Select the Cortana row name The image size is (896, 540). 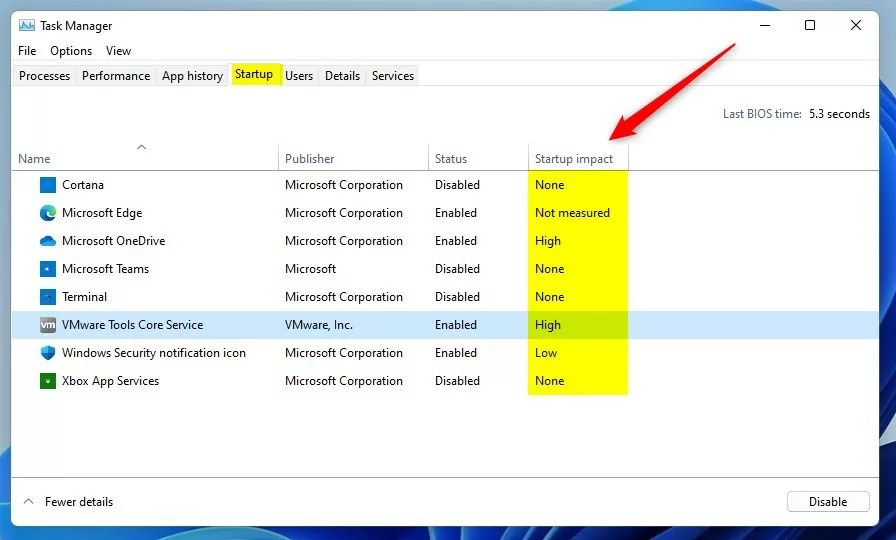click(x=83, y=185)
